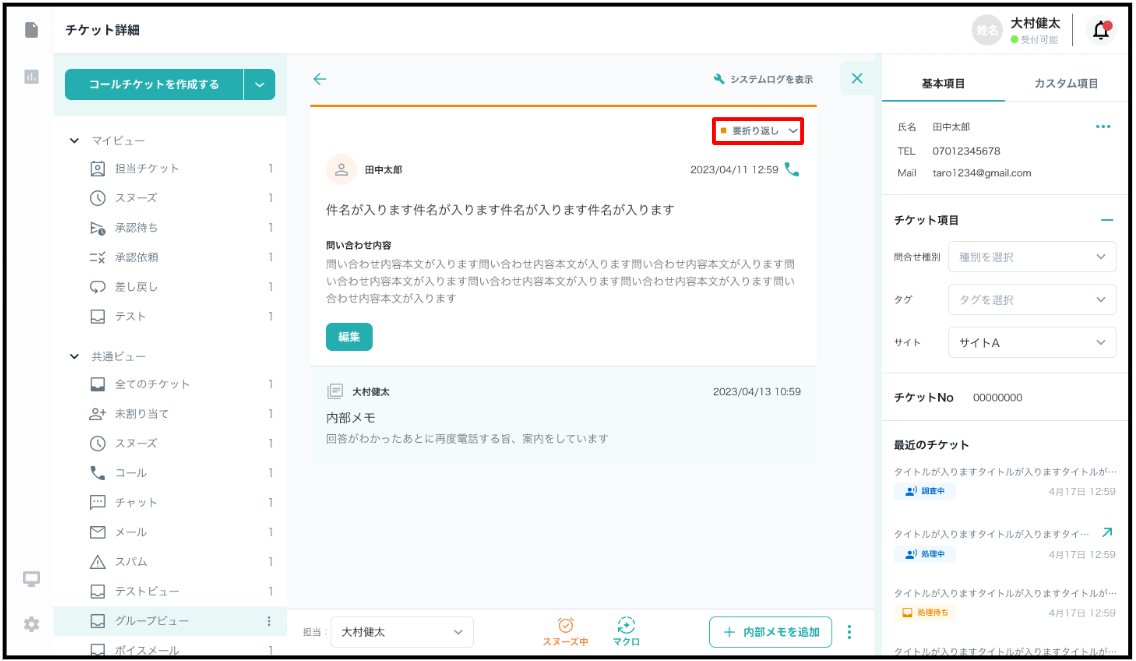Click the phone icon next to 2023/04/11 12:59
The width and height of the screenshot is (1136, 661).
point(793,170)
